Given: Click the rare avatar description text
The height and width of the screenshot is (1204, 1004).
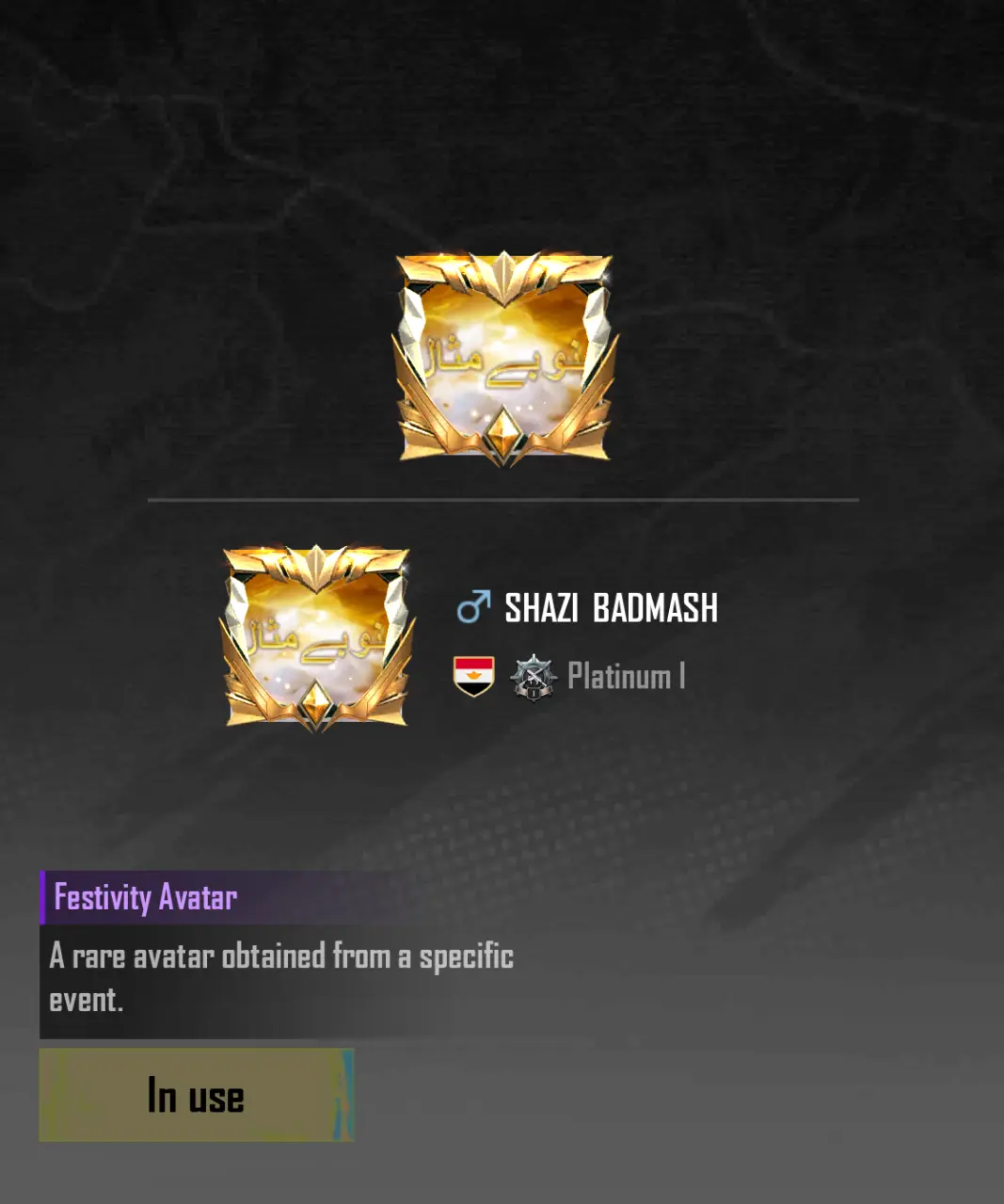Looking at the screenshot, I should (280, 978).
